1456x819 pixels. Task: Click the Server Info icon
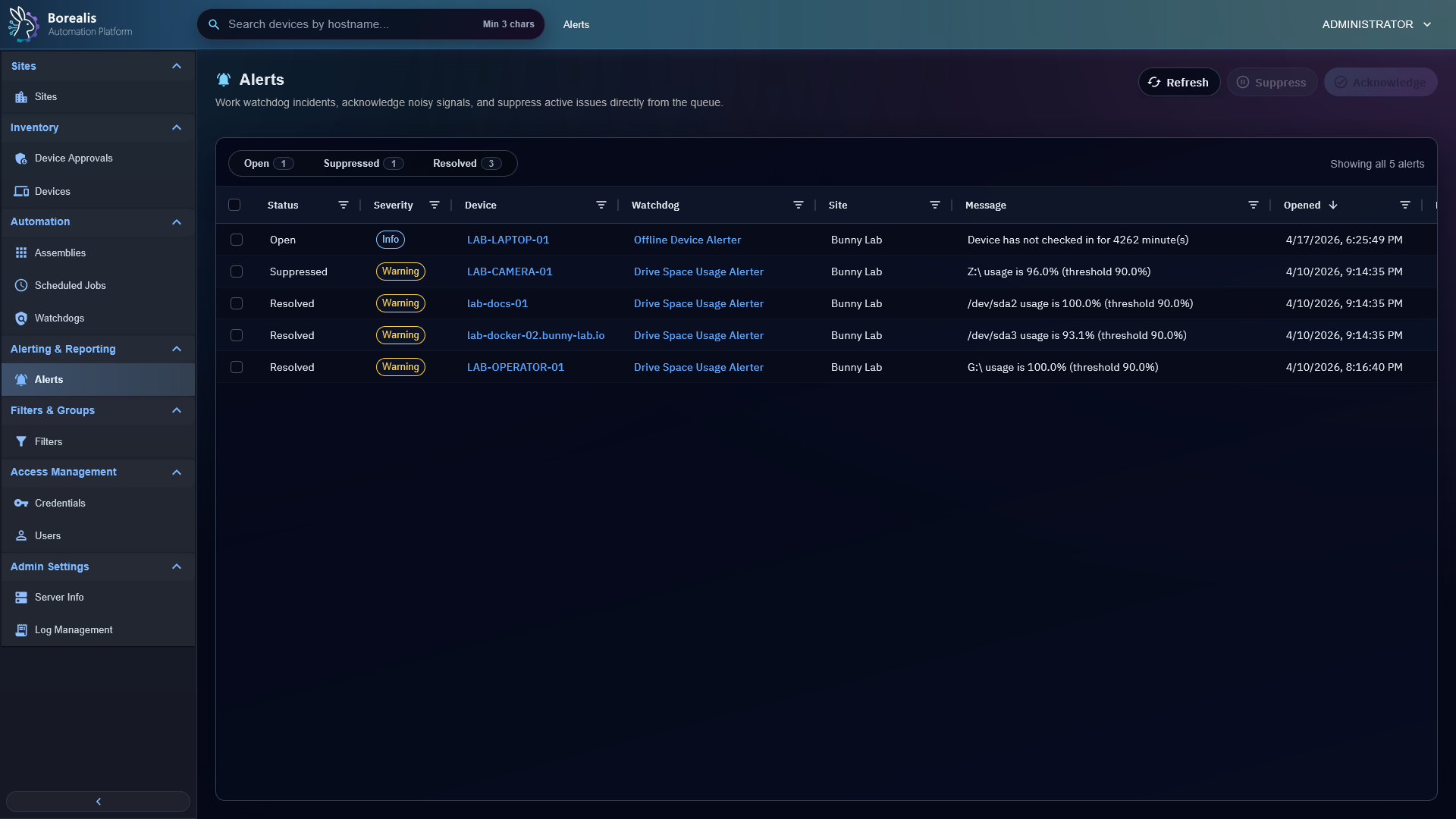coord(21,598)
